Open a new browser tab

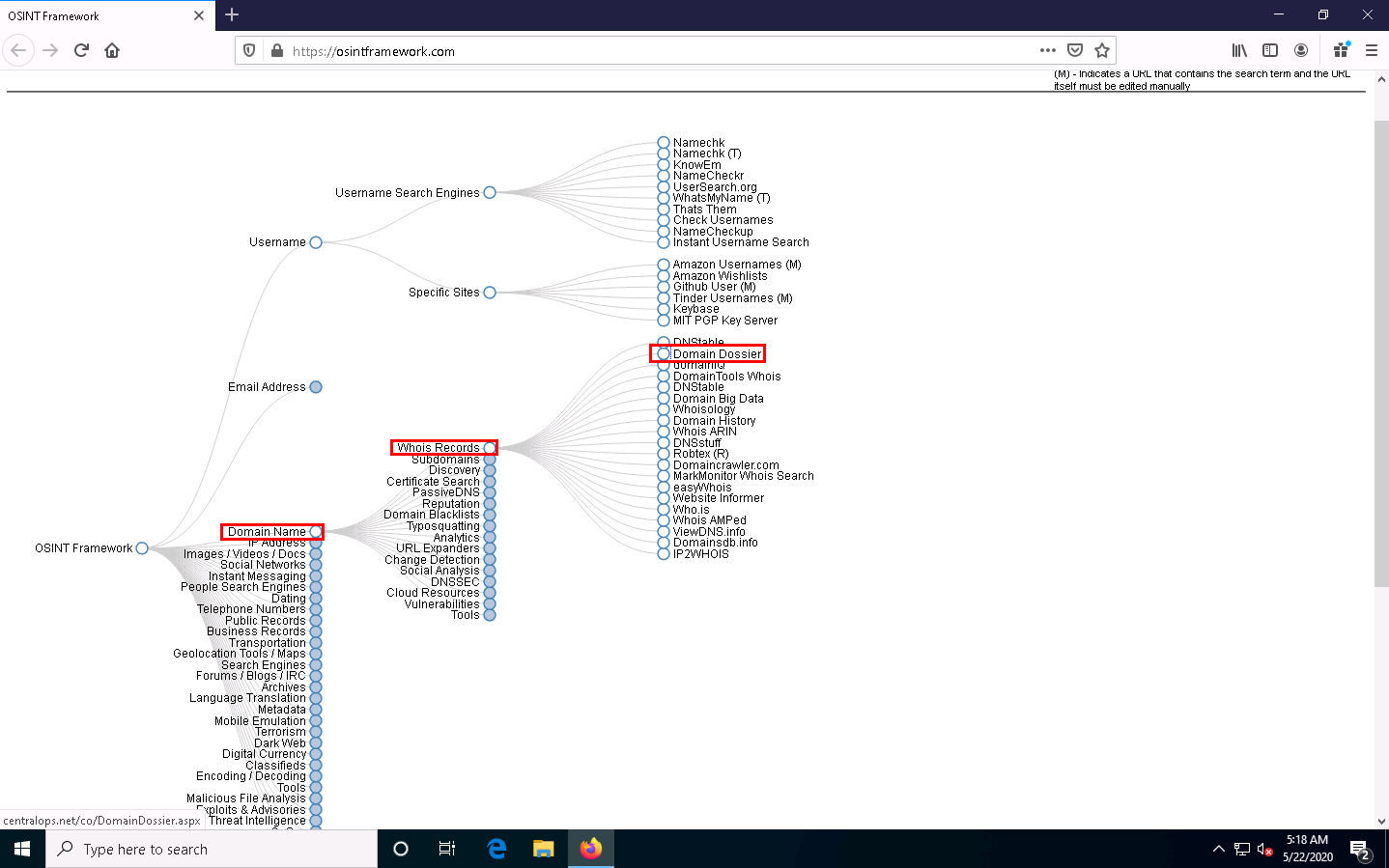[232, 14]
